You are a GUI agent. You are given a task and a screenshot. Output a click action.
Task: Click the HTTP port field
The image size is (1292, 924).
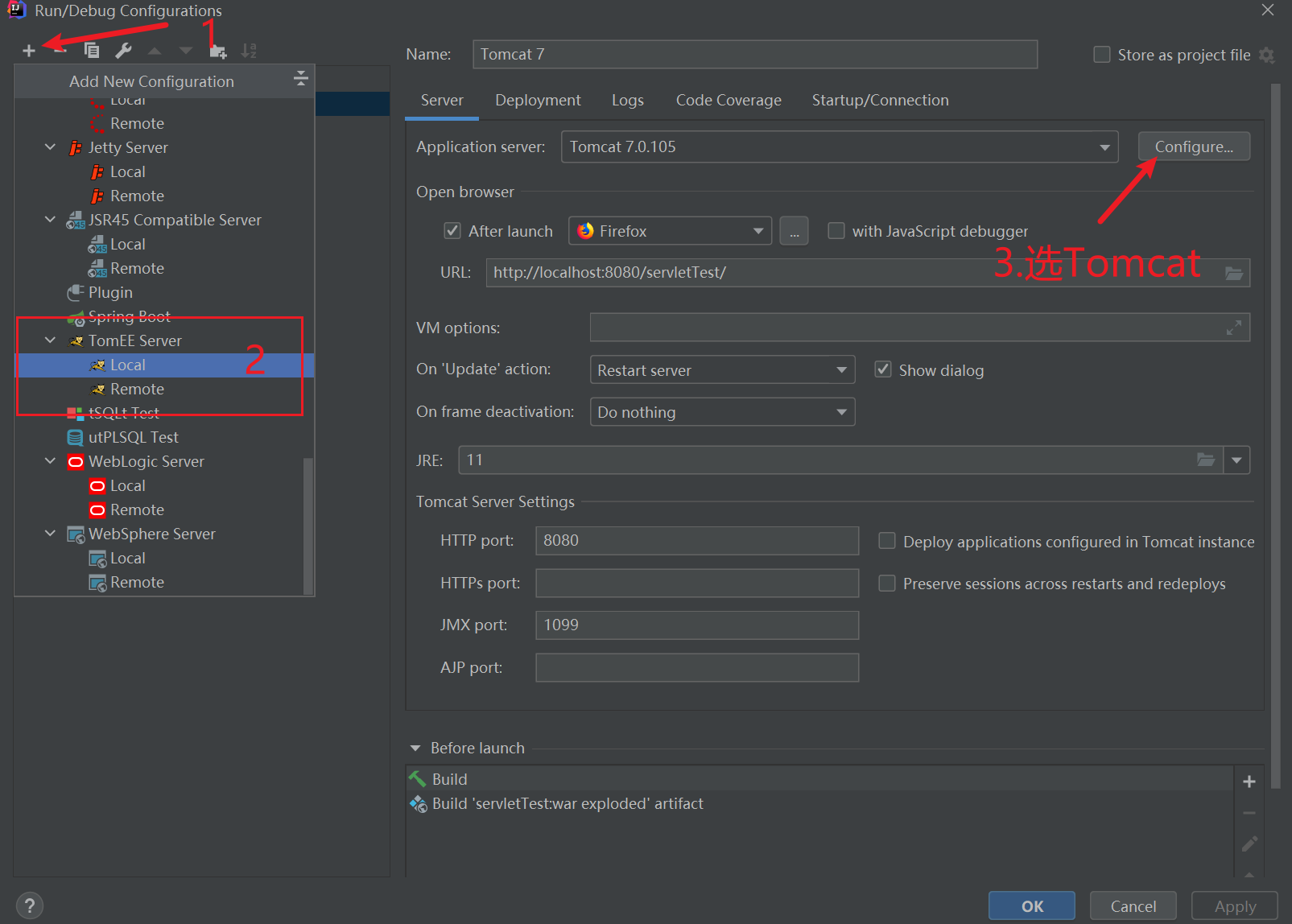(x=697, y=541)
